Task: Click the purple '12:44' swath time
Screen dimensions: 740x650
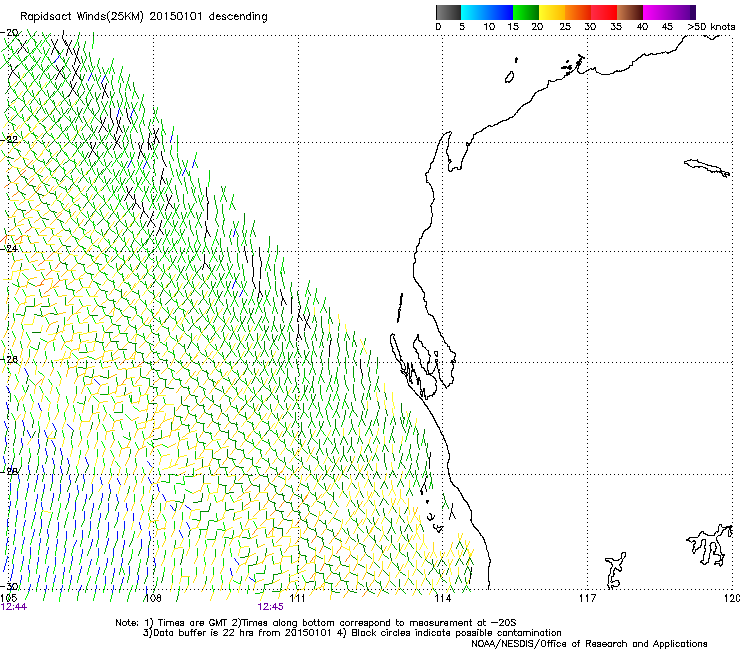Action: click(14, 607)
